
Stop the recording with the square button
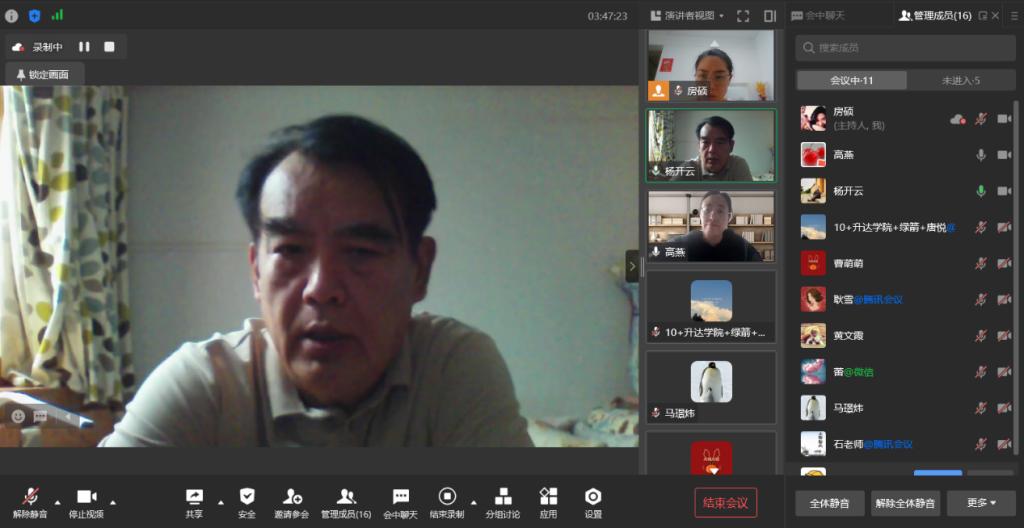[109, 46]
